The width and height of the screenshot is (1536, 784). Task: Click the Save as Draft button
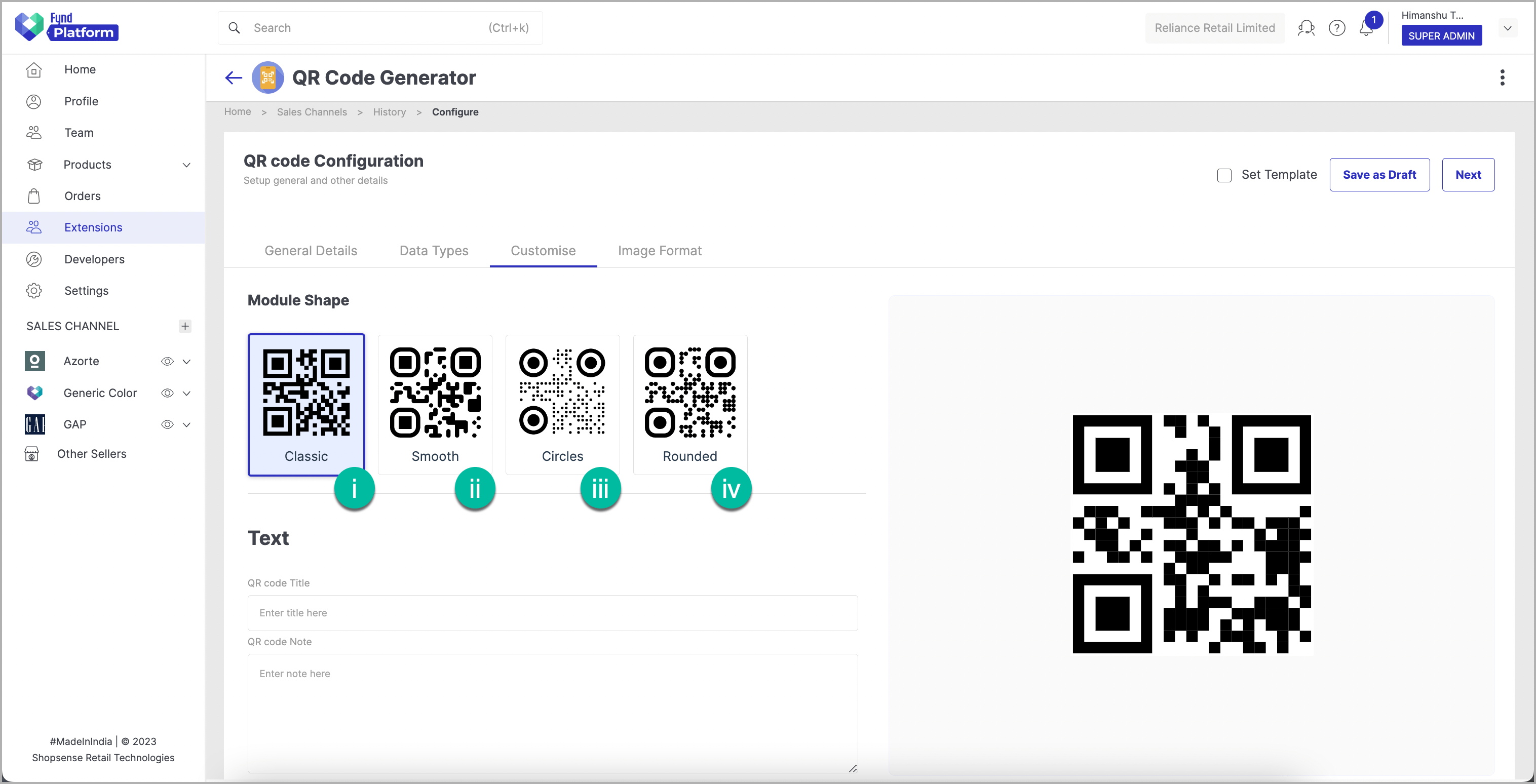[x=1379, y=174]
